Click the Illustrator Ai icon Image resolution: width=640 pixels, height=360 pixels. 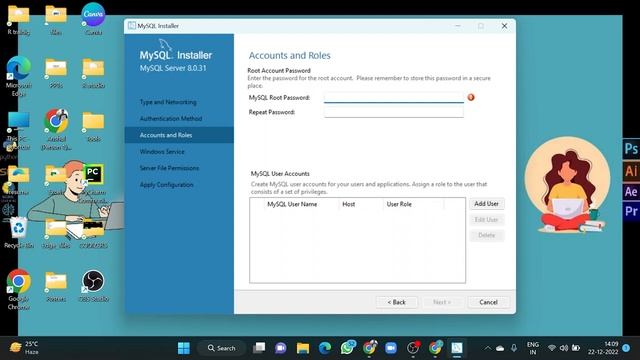pyautogui.click(x=631, y=171)
